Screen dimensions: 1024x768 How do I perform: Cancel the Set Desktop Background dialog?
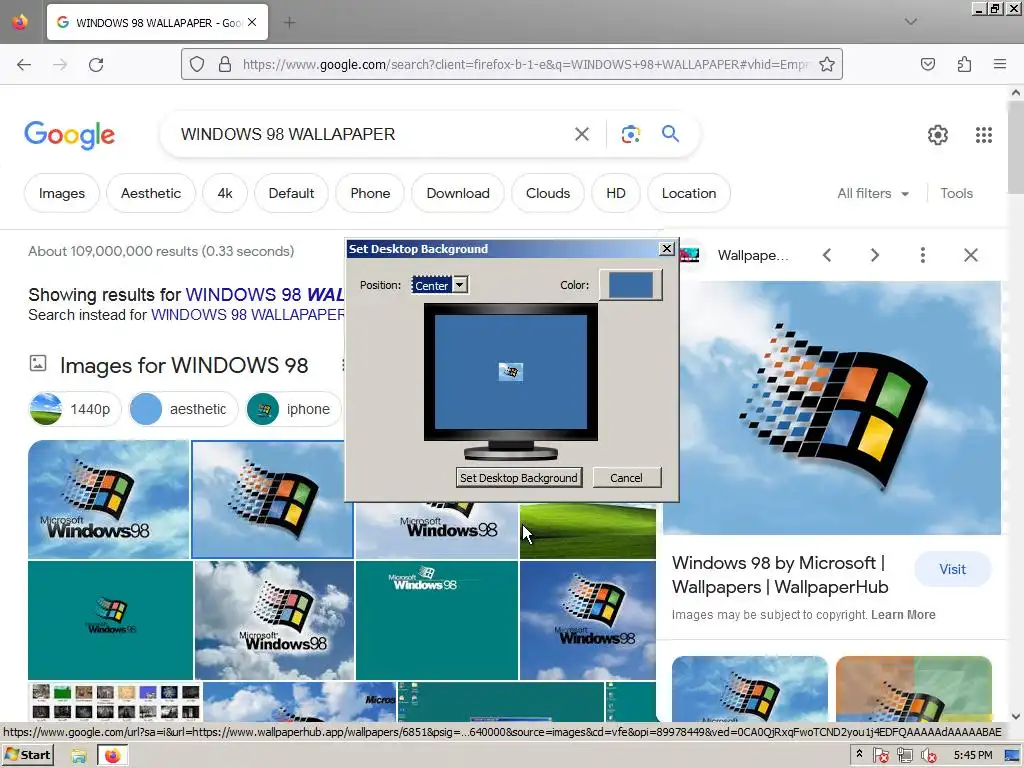tap(626, 477)
